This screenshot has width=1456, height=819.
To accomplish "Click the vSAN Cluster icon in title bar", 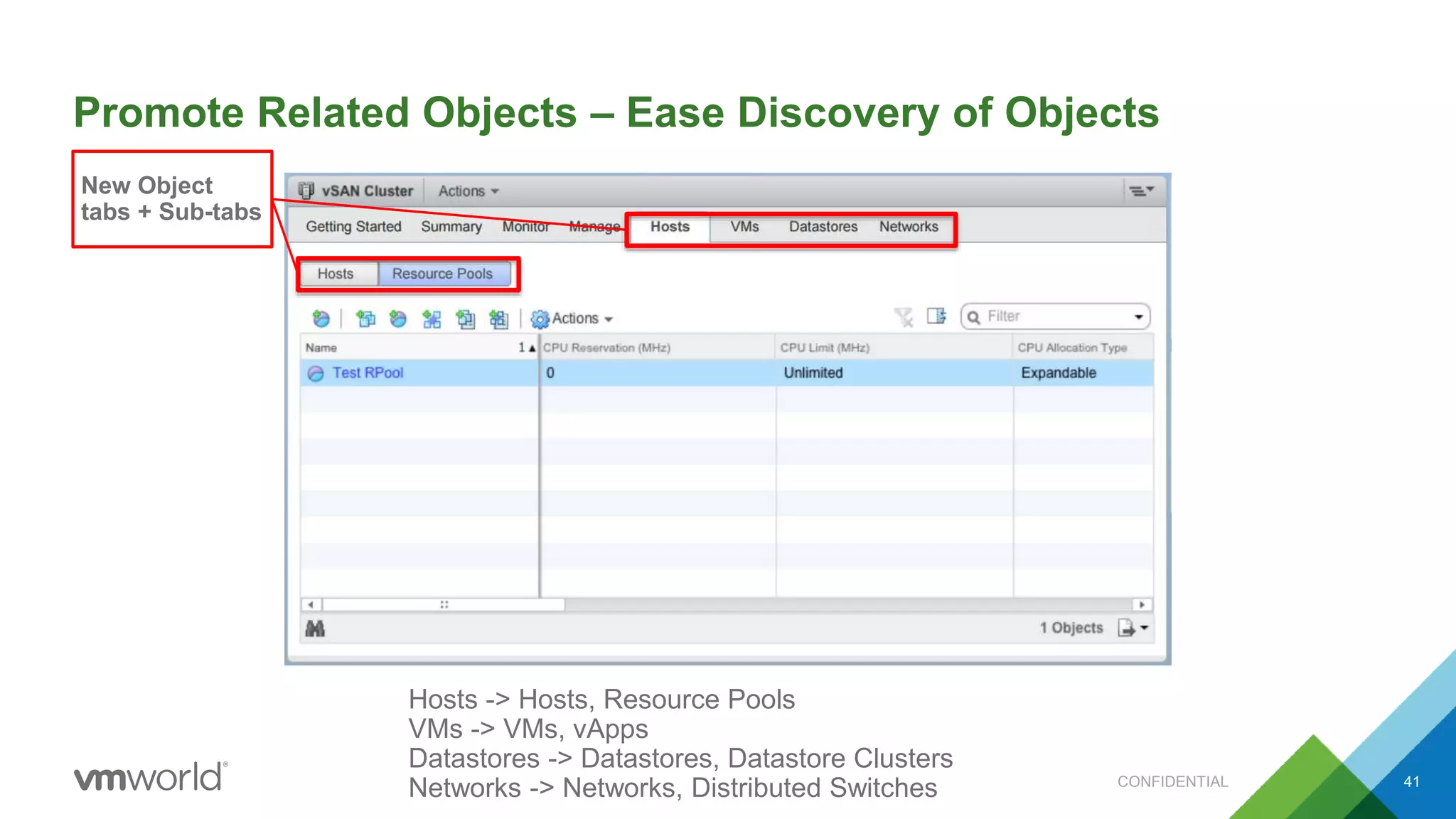I will point(306,191).
